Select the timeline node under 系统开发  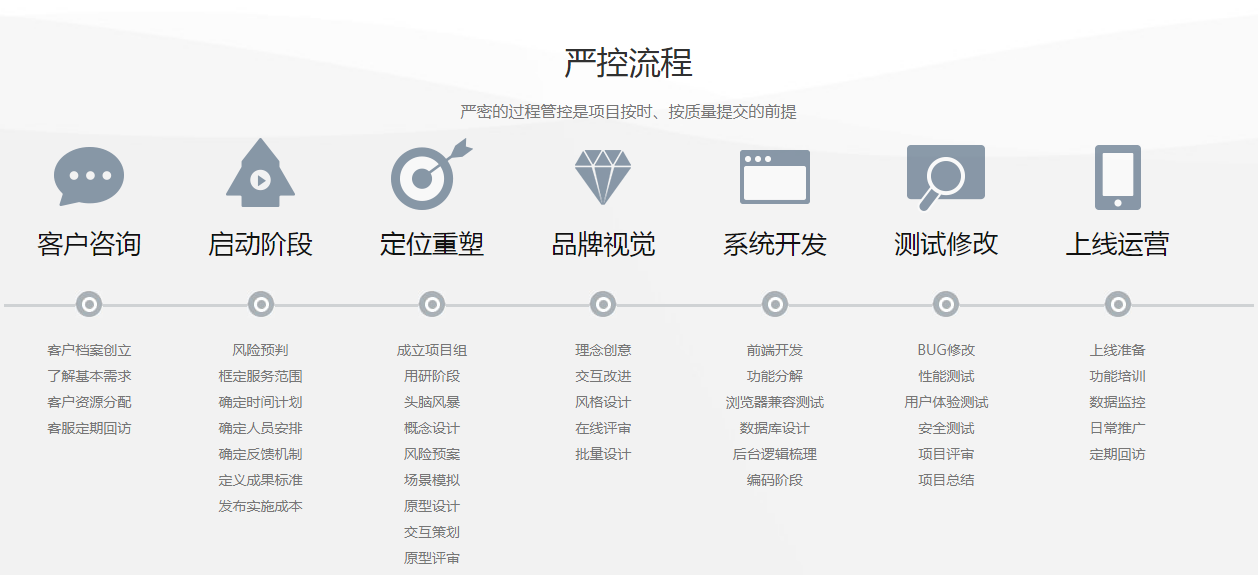point(775,304)
